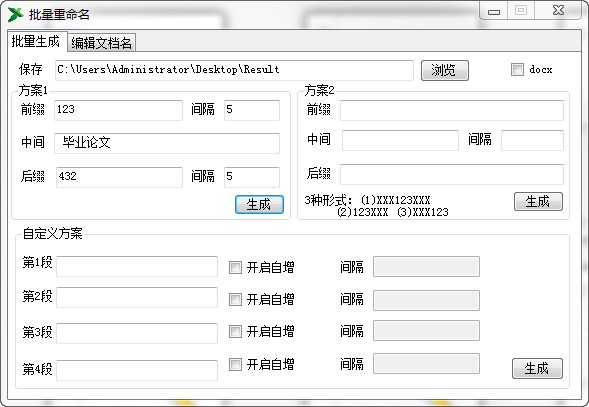Screen dimensions: 589x407
Task: Click 方案1 中间 field with 毕业论文
Action: 167,143
